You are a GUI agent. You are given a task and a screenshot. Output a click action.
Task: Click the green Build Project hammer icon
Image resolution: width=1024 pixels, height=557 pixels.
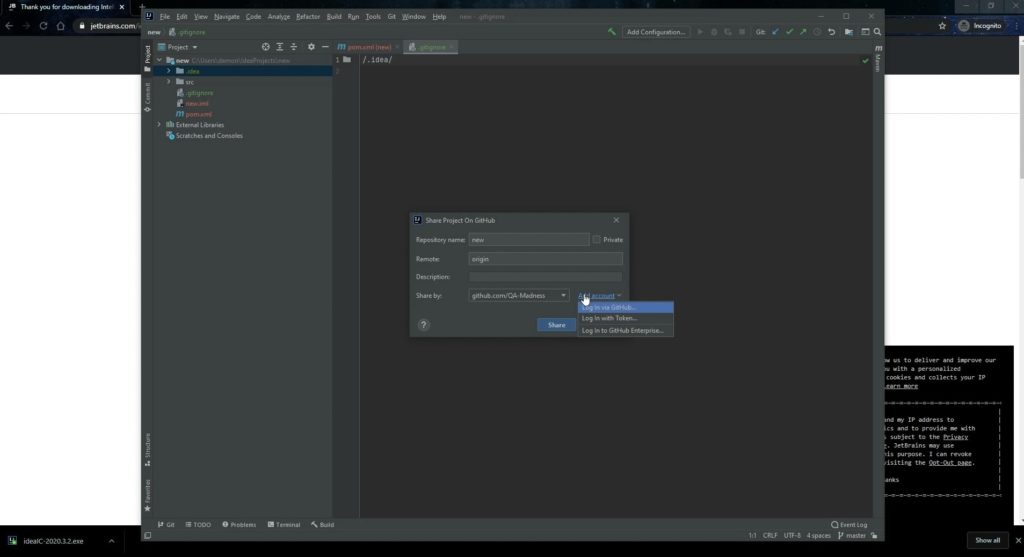pyautogui.click(x=612, y=32)
